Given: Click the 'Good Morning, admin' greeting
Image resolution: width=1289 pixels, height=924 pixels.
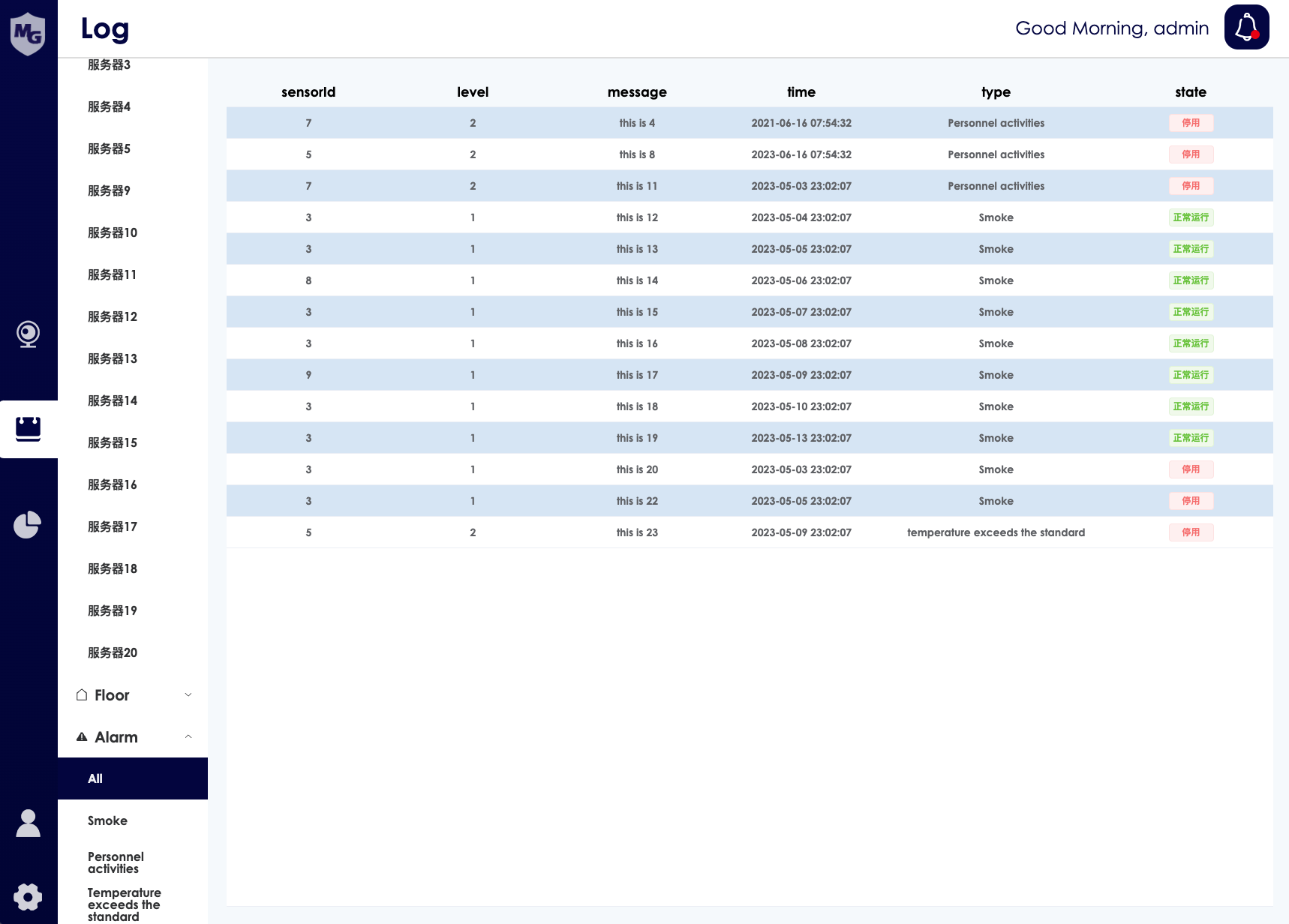Looking at the screenshot, I should (x=1112, y=28).
